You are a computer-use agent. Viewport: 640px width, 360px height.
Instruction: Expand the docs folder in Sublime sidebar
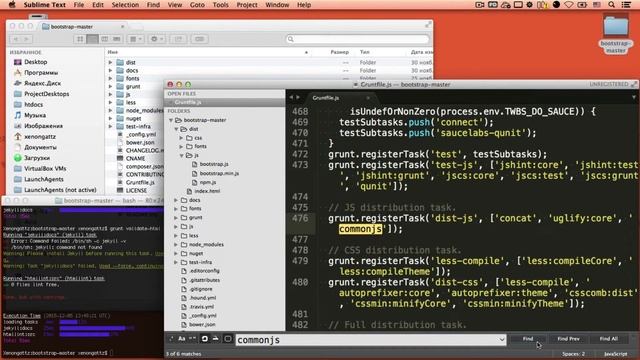(x=176, y=200)
